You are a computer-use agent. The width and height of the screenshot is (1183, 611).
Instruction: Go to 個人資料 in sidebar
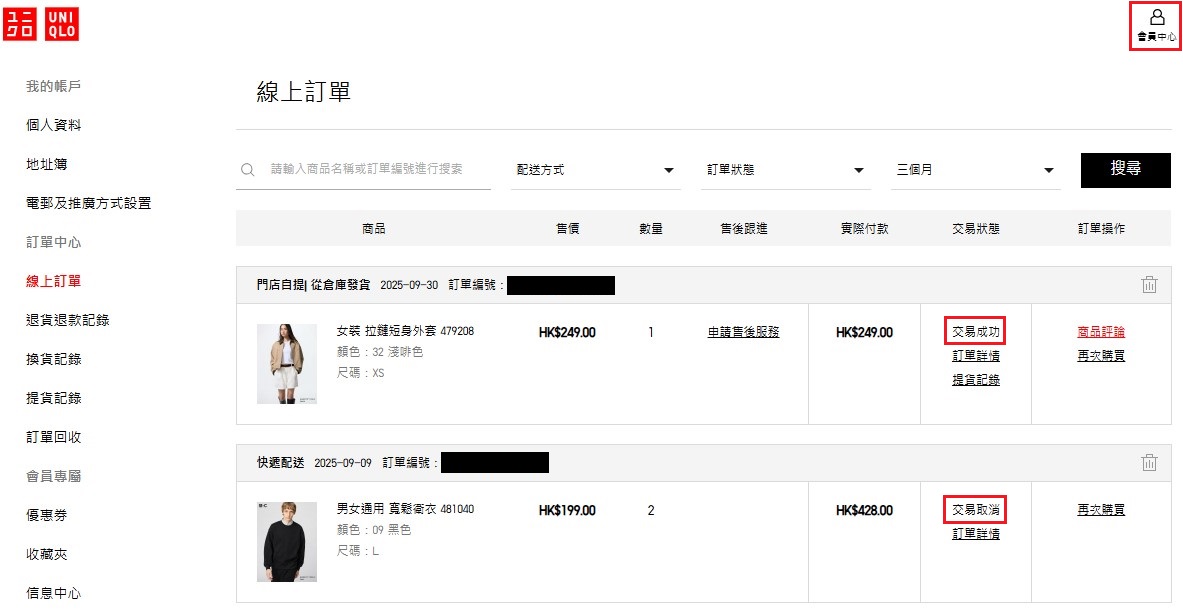click(x=54, y=125)
